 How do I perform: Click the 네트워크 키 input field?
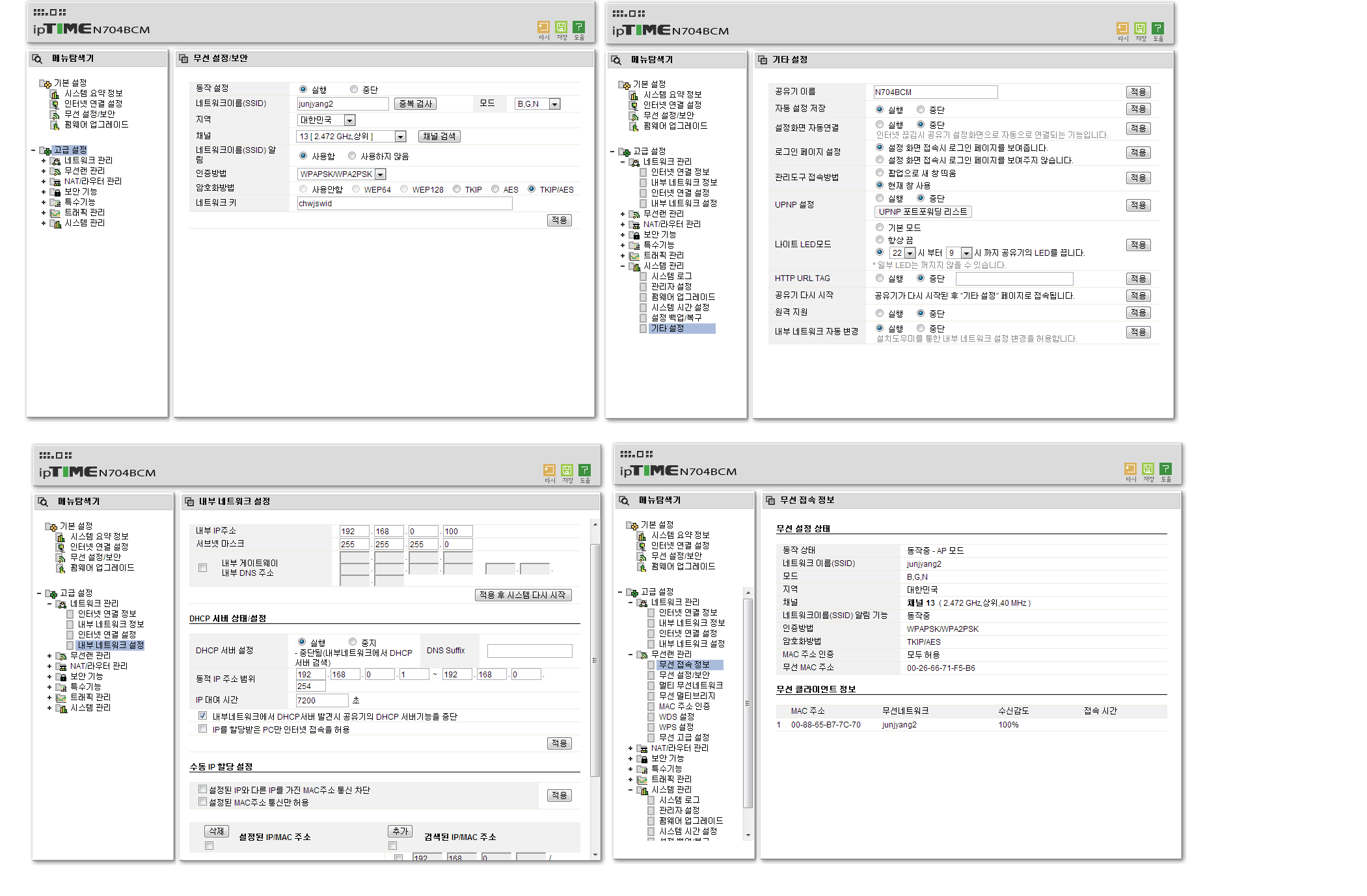405,204
